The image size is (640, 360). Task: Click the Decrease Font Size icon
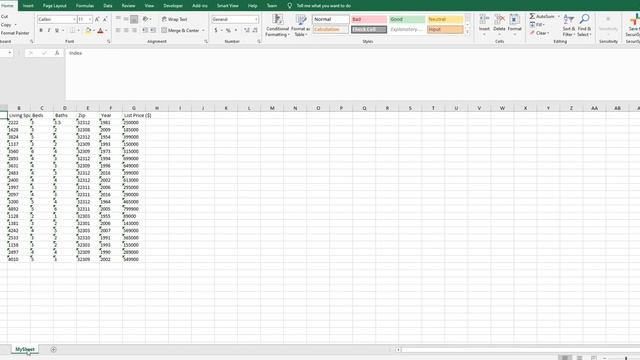(x=105, y=19)
